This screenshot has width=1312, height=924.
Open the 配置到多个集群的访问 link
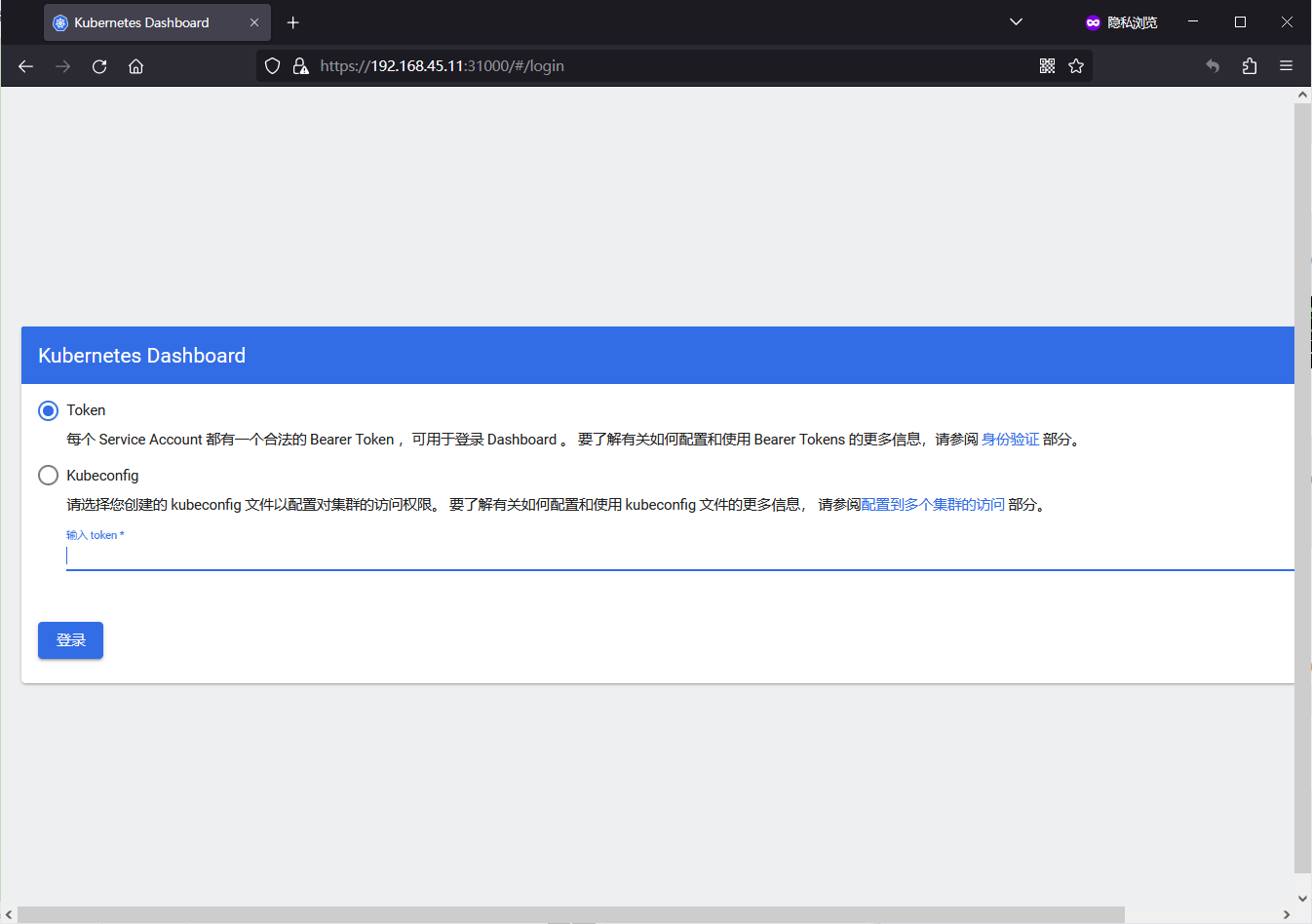coord(932,505)
